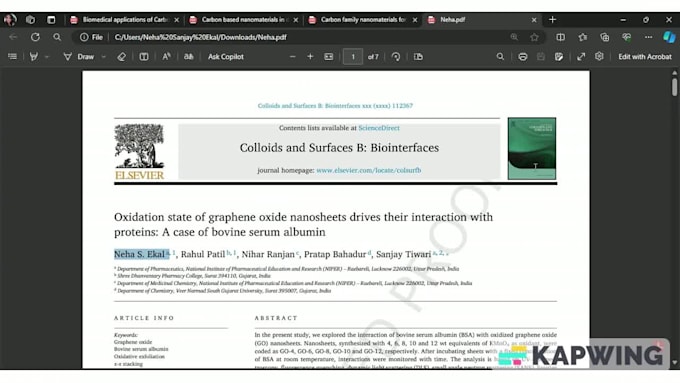This screenshot has width=680, height=383.
Task: Expand the Draw options dropdown arrow
Action: coord(103,57)
